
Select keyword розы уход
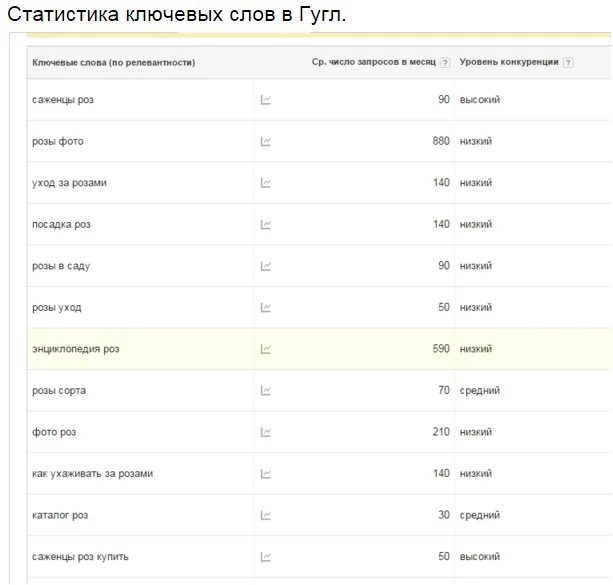click(57, 308)
